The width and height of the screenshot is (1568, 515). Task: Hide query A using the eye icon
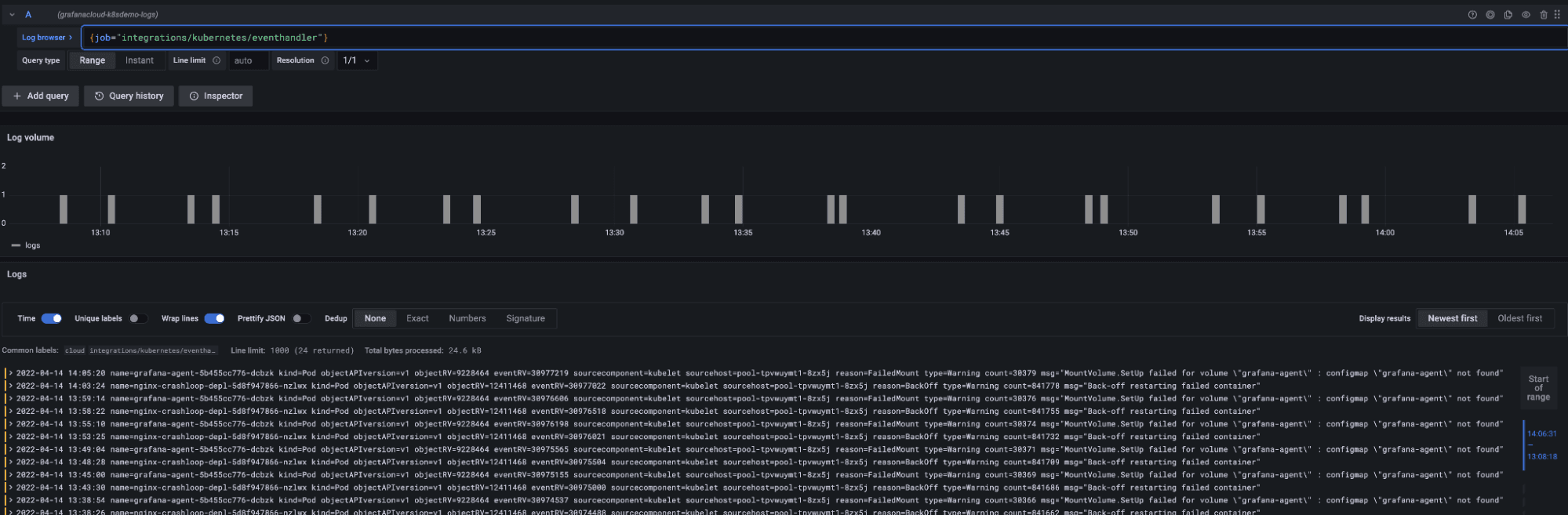pyautogui.click(x=1526, y=15)
